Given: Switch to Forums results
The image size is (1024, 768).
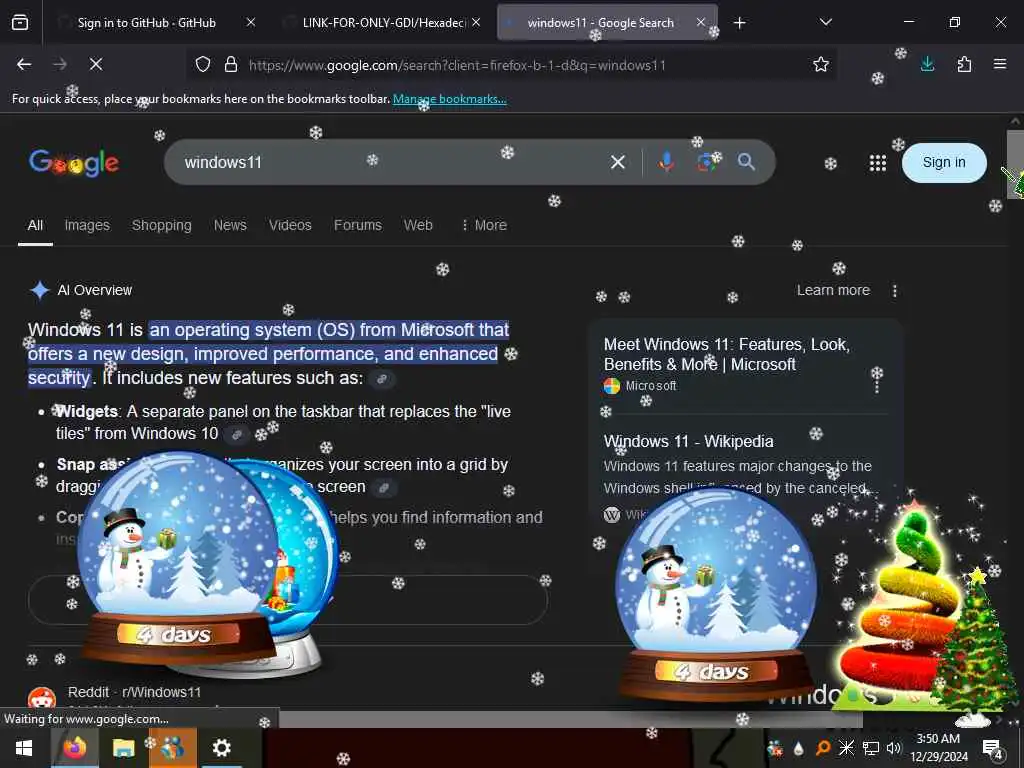Looking at the screenshot, I should click(x=357, y=225).
